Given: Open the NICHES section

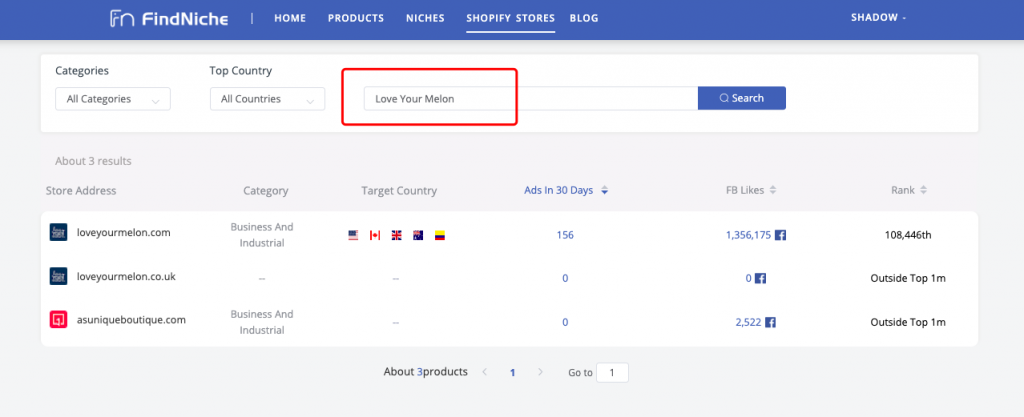Looking at the screenshot, I should tap(425, 18).
